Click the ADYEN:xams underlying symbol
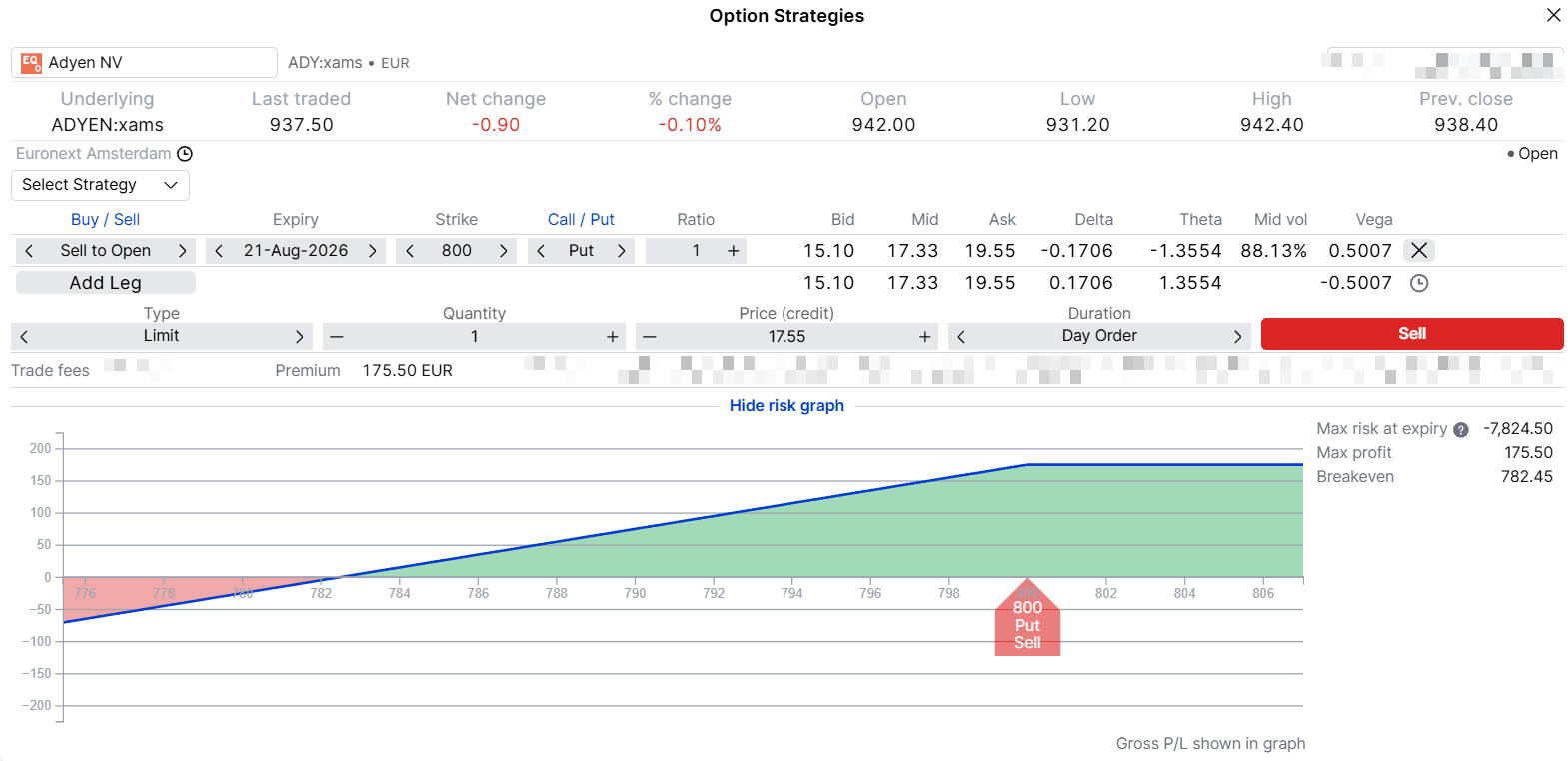Screen dimensions: 1568x761 [x=108, y=125]
